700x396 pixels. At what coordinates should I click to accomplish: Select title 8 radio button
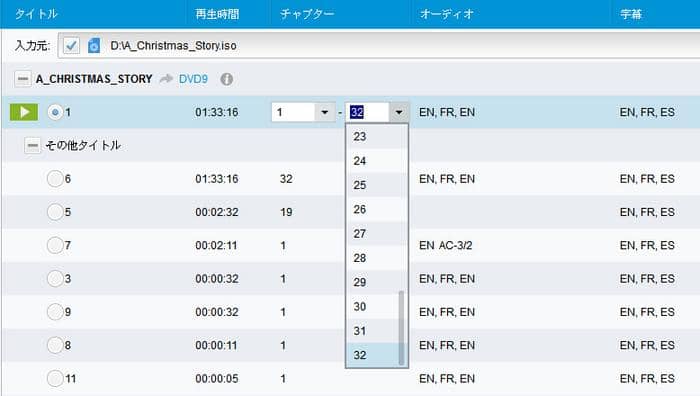[55, 345]
